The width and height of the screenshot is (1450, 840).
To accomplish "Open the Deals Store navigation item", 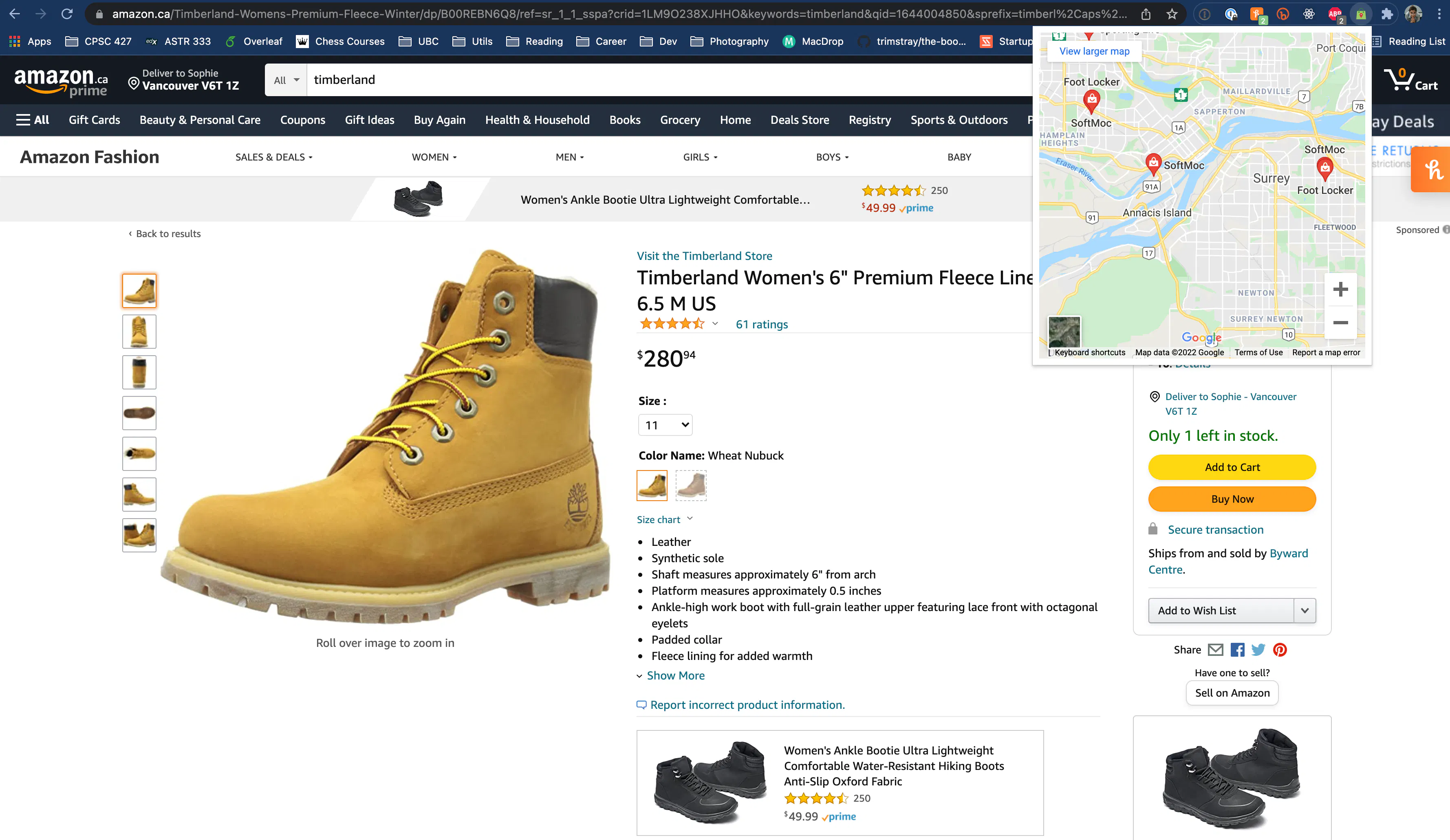I will click(x=799, y=120).
